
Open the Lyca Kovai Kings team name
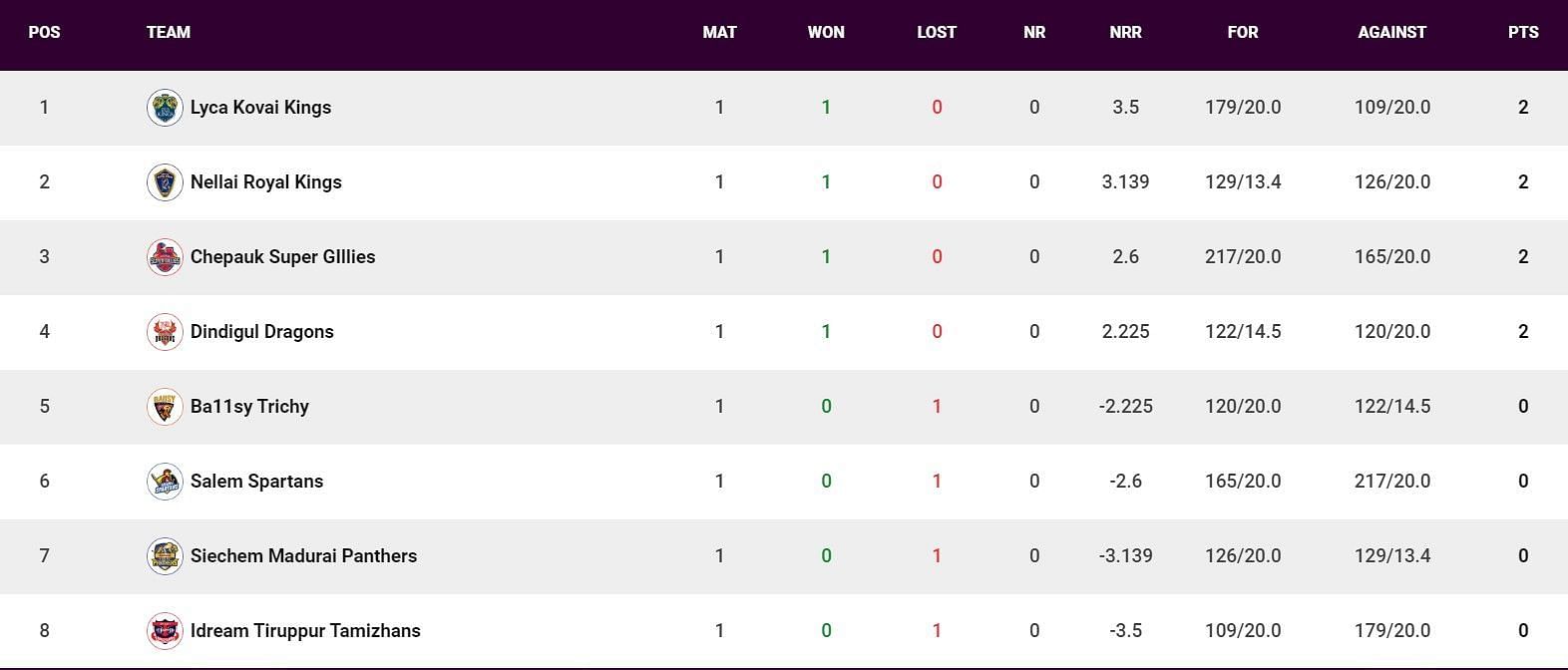point(260,108)
